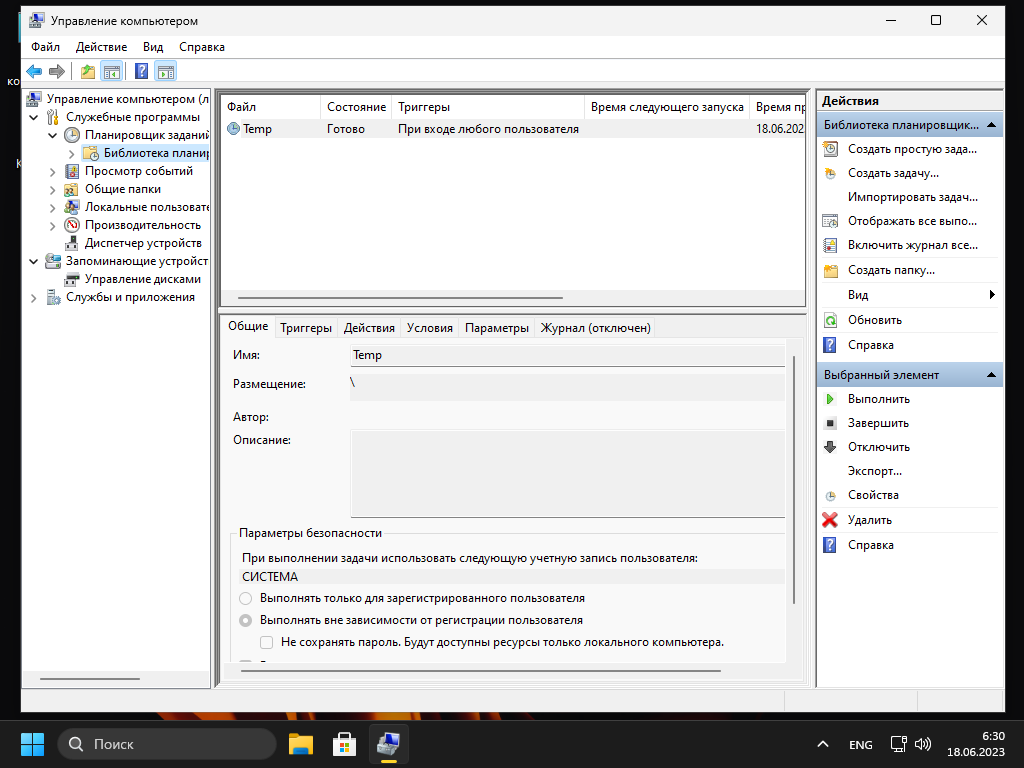Collapse the Selected item actions section
Screen dimensions: 1024x768
(x=991, y=375)
